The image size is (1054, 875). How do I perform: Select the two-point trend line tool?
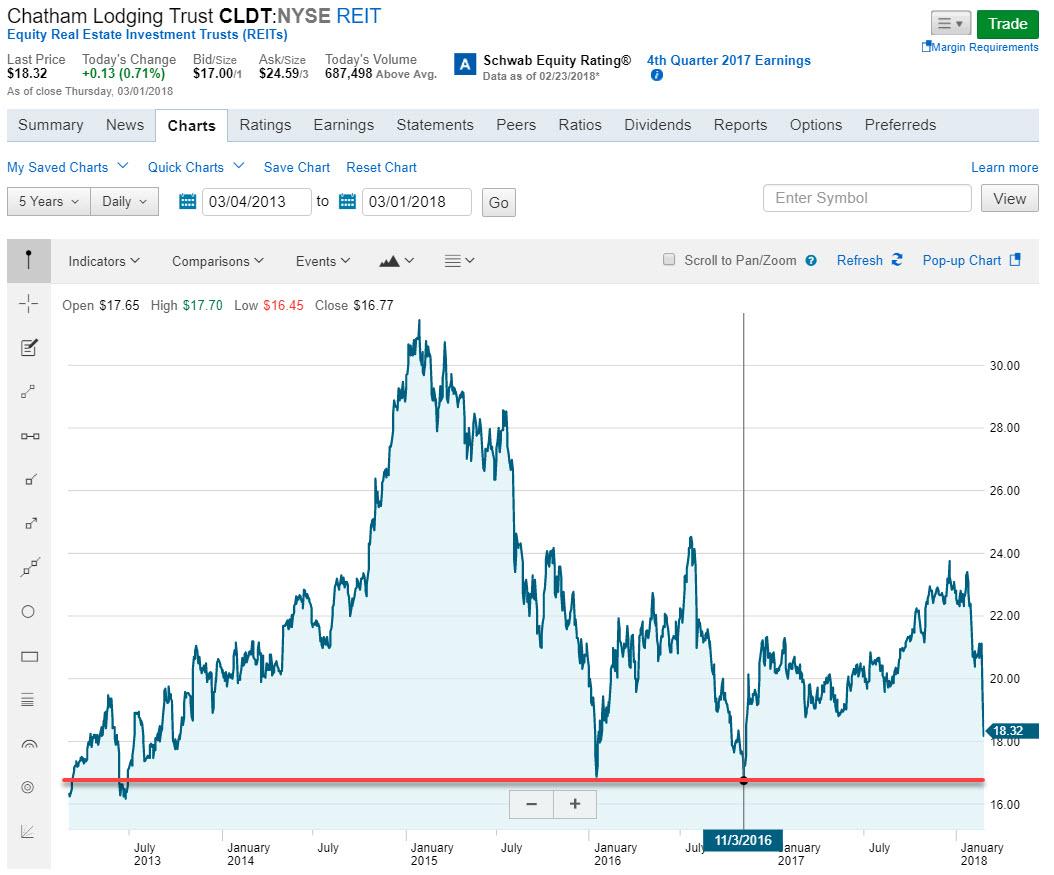[x=28, y=392]
